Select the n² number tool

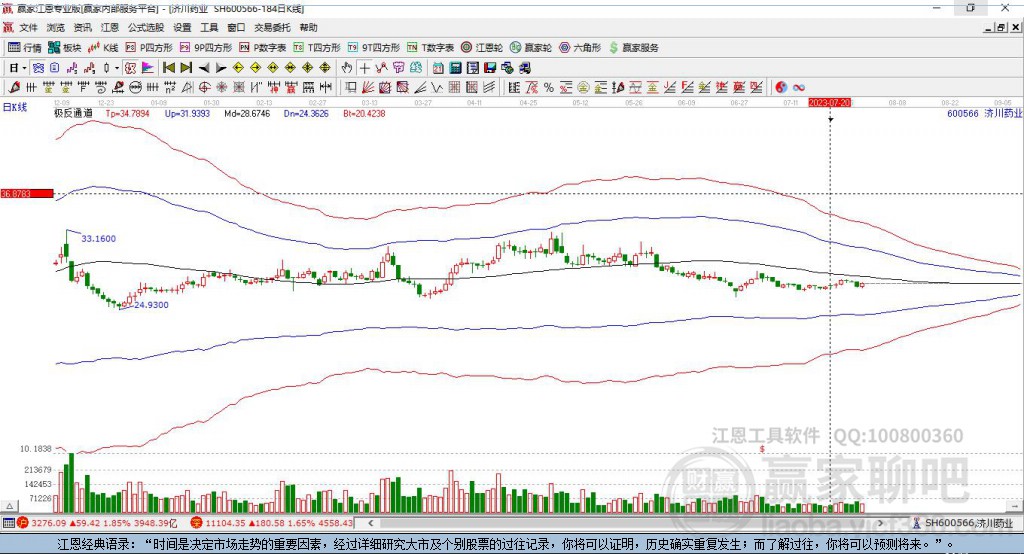tap(170, 87)
